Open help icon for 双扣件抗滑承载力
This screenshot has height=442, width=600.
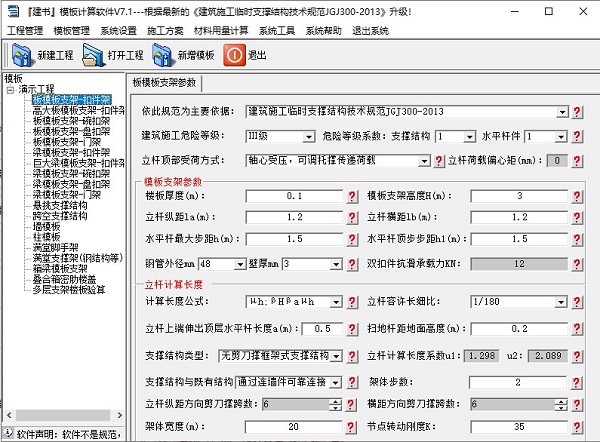577,264
